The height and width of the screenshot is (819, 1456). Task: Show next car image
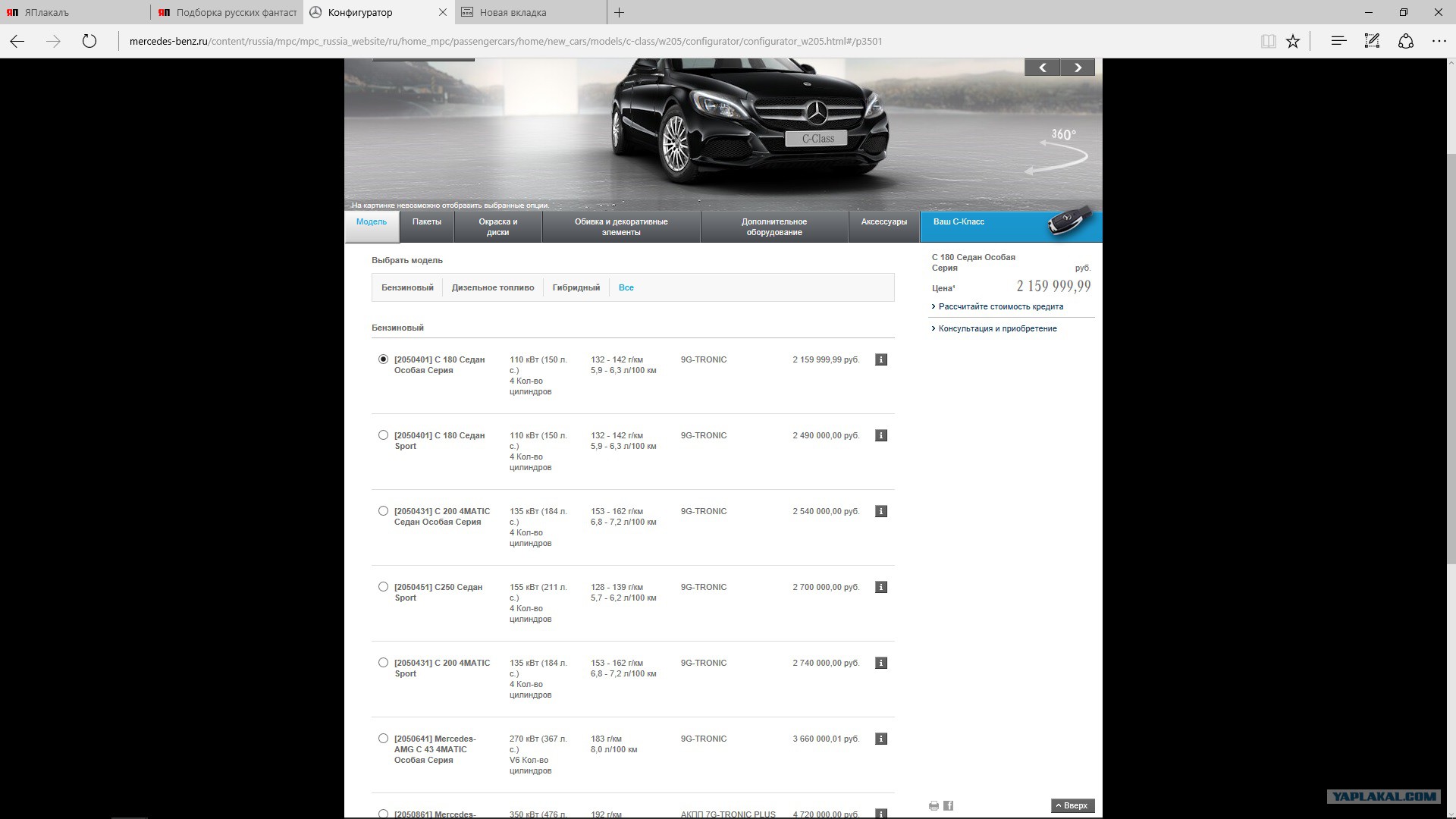click(1078, 67)
